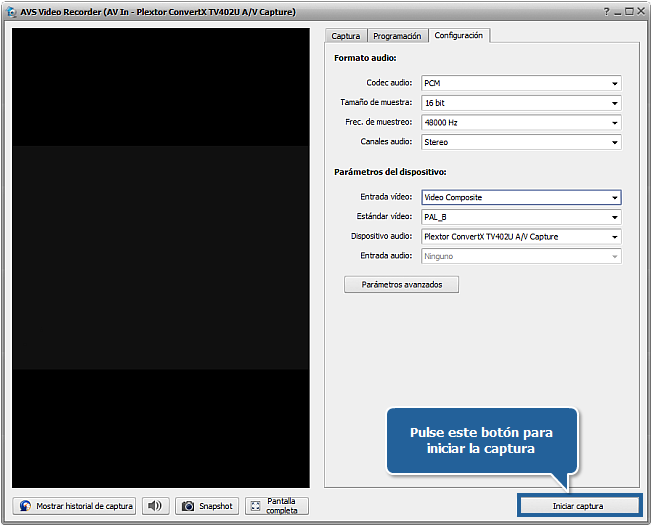Click the 'Formato audio:' heading

(365, 58)
